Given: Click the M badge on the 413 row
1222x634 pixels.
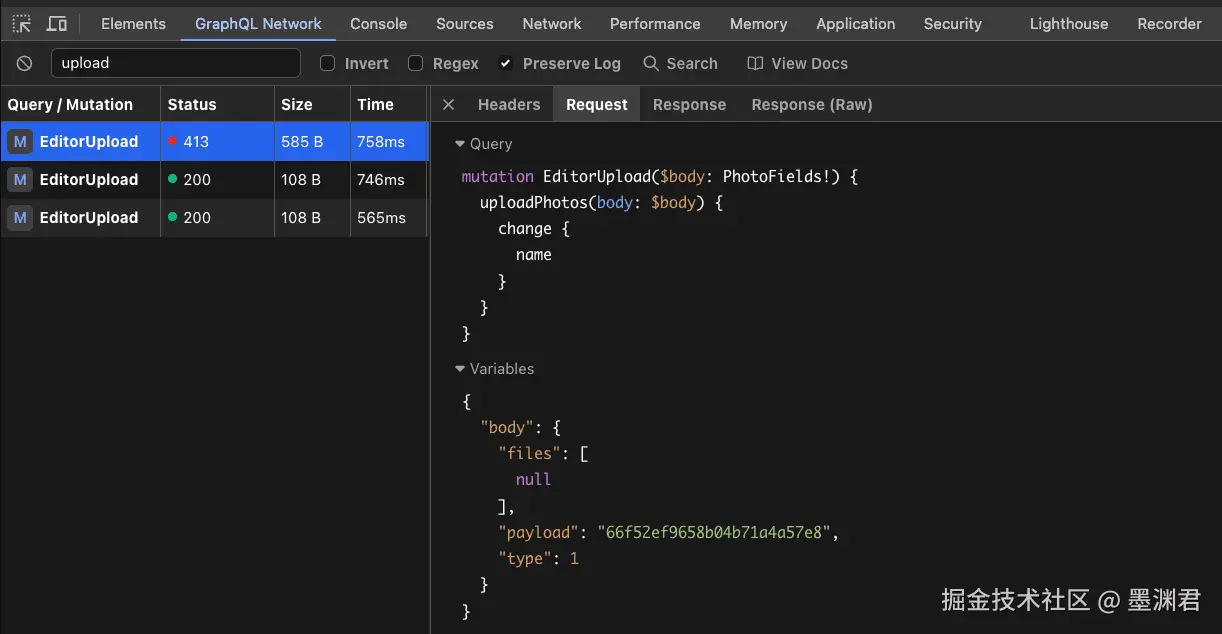Looking at the screenshot, I should click(20, 142).
